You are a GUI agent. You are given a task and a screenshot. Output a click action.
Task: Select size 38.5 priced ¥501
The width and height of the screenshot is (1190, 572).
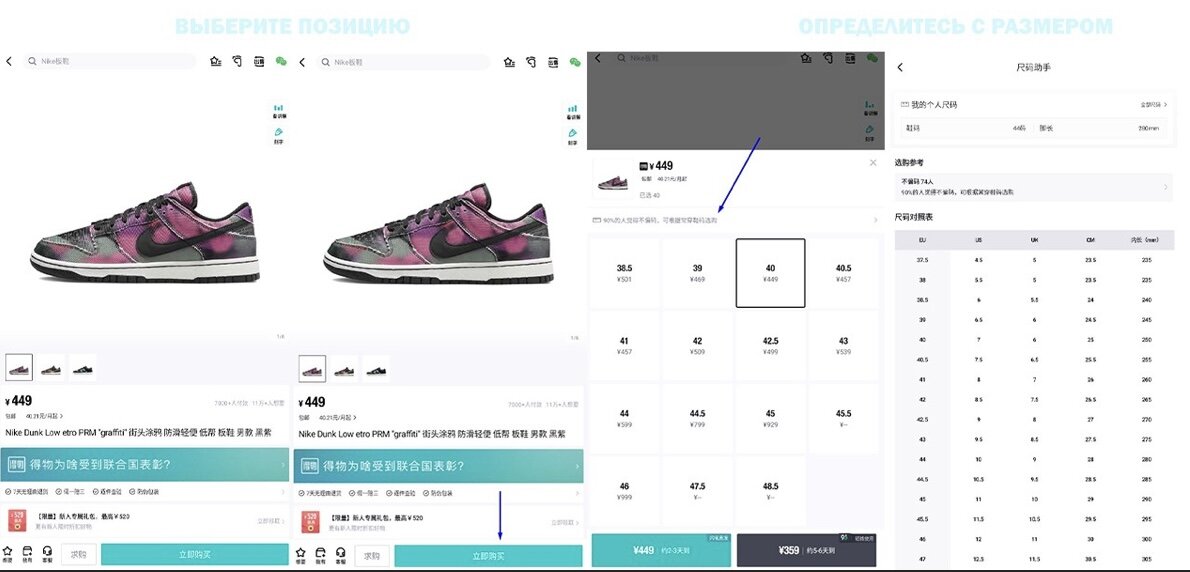pos(625,273)
